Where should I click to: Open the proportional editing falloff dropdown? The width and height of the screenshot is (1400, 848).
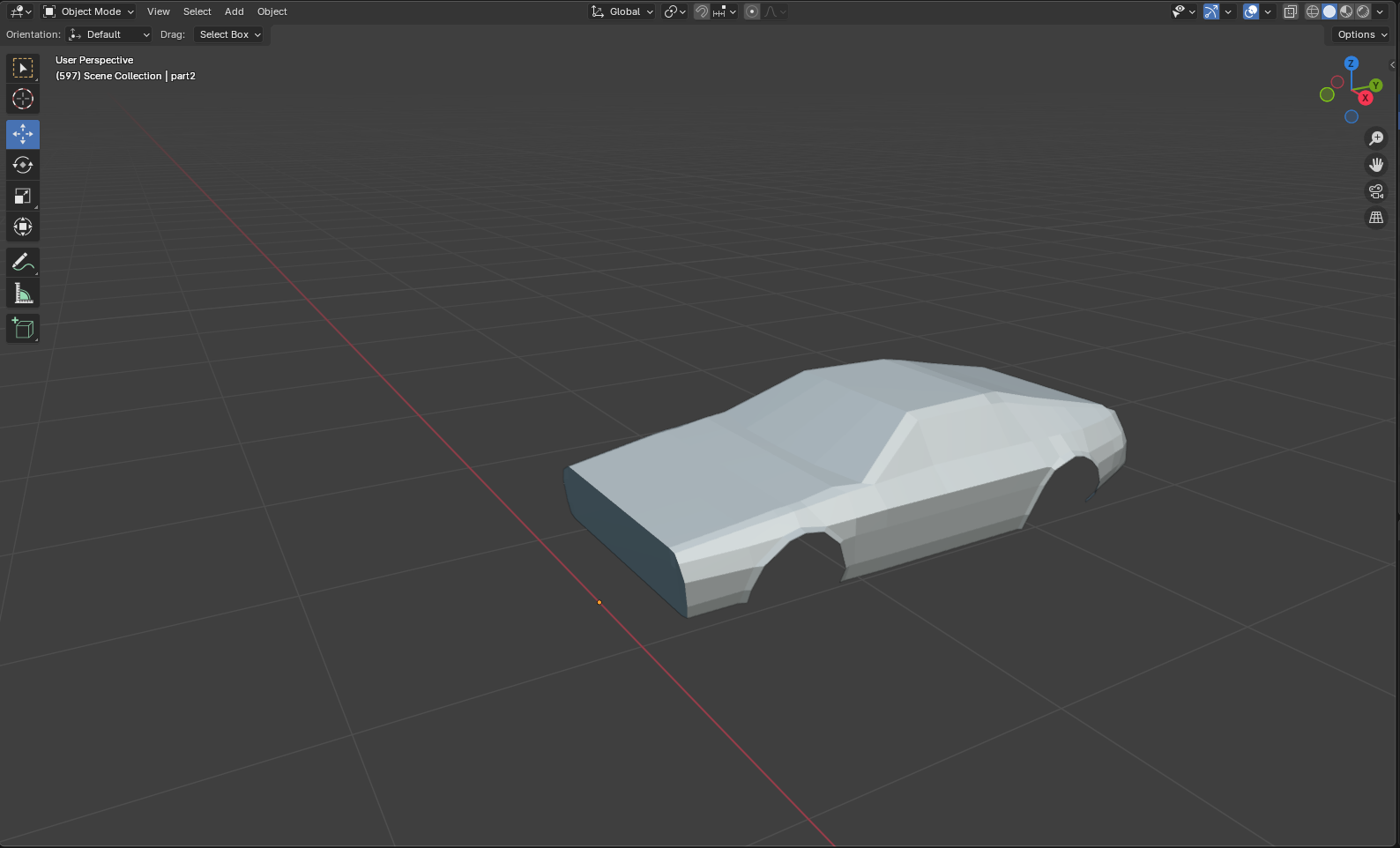(775, 11)
